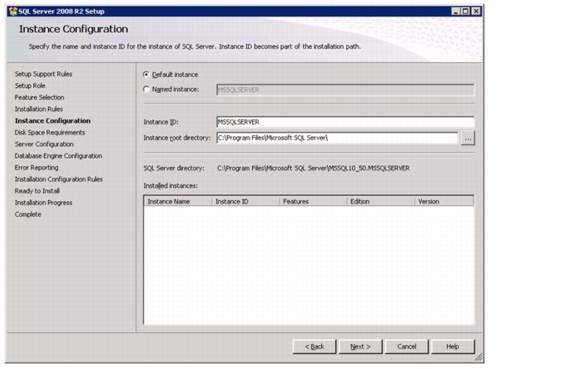Image resolution: width=576 pixels, height=369 pixels.
Task: Cancel the SQL Server setup
Action: click(407, 347)
